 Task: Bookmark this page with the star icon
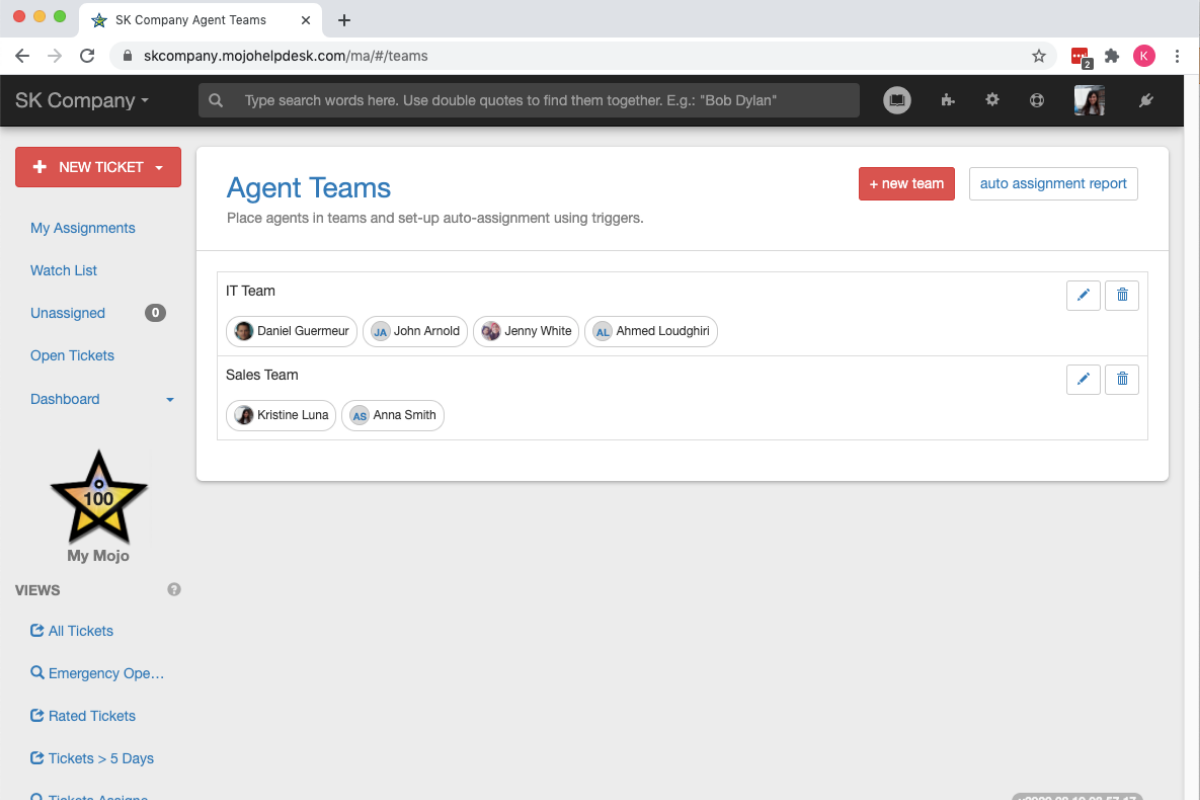pyautogui.click(x=1039, y=56)
